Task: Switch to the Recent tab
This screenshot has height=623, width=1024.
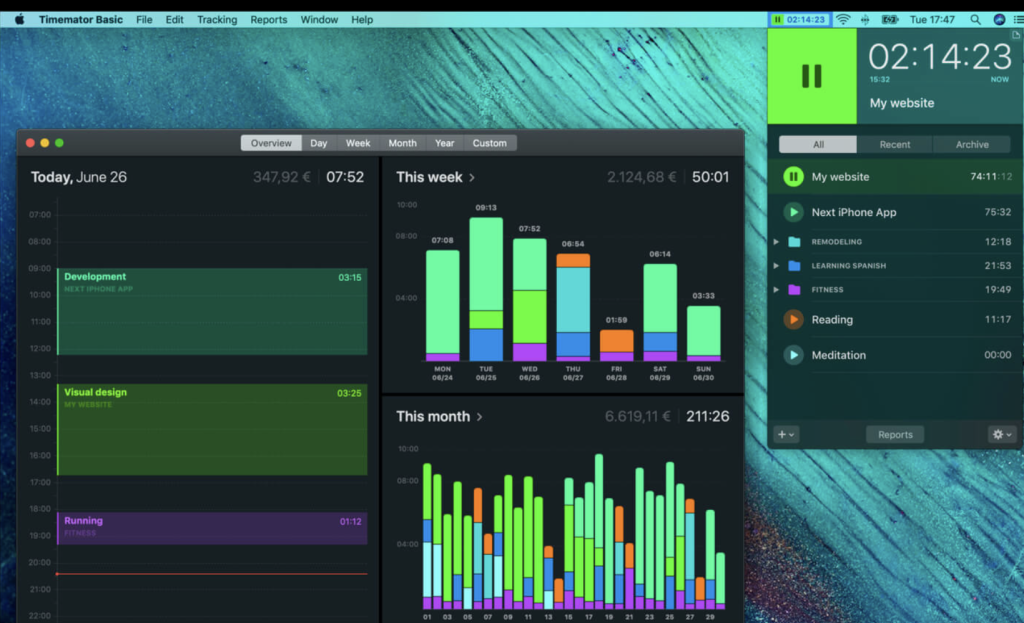Action: 895,144
